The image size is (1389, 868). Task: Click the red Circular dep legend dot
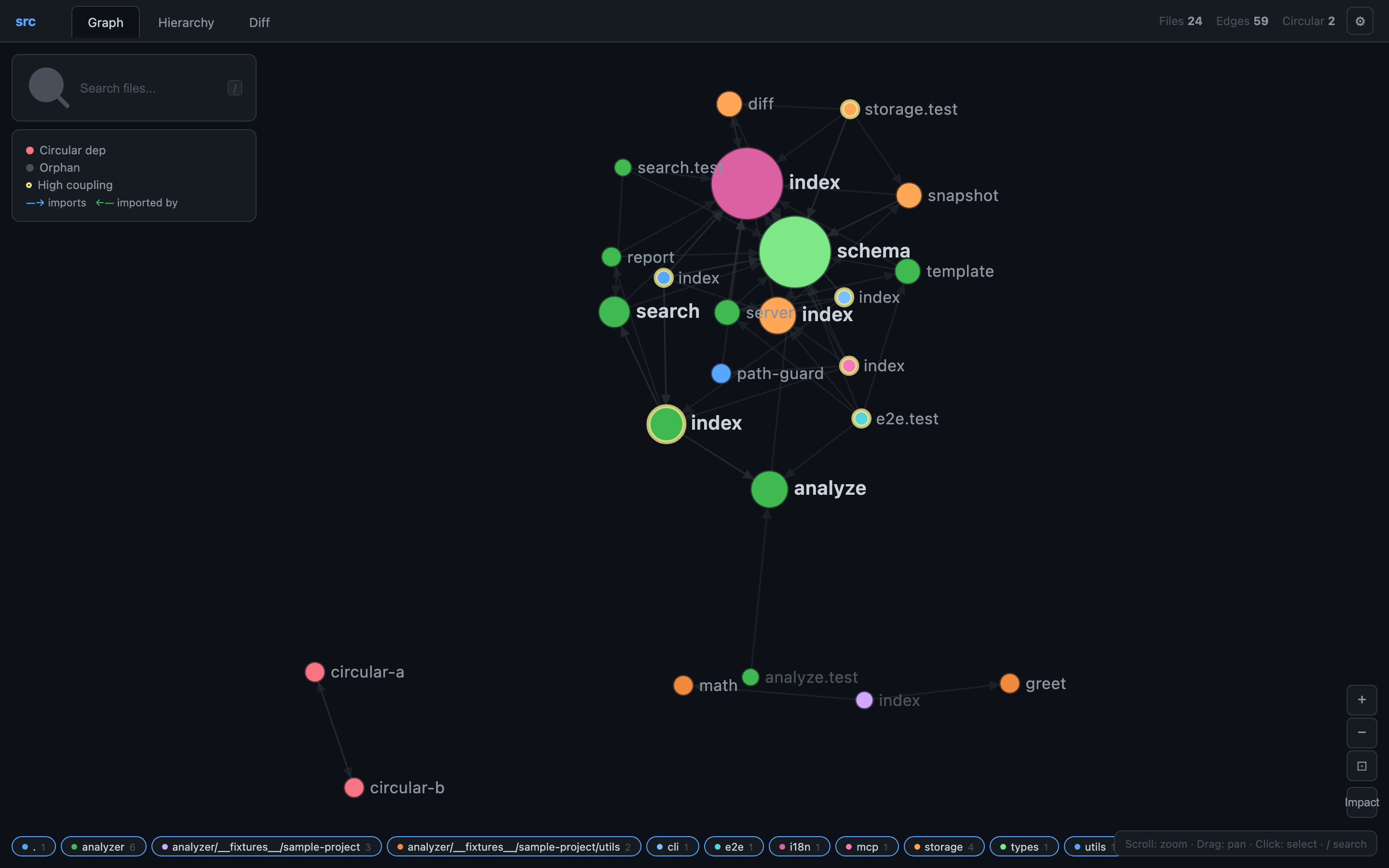click(x=29, y=150)
